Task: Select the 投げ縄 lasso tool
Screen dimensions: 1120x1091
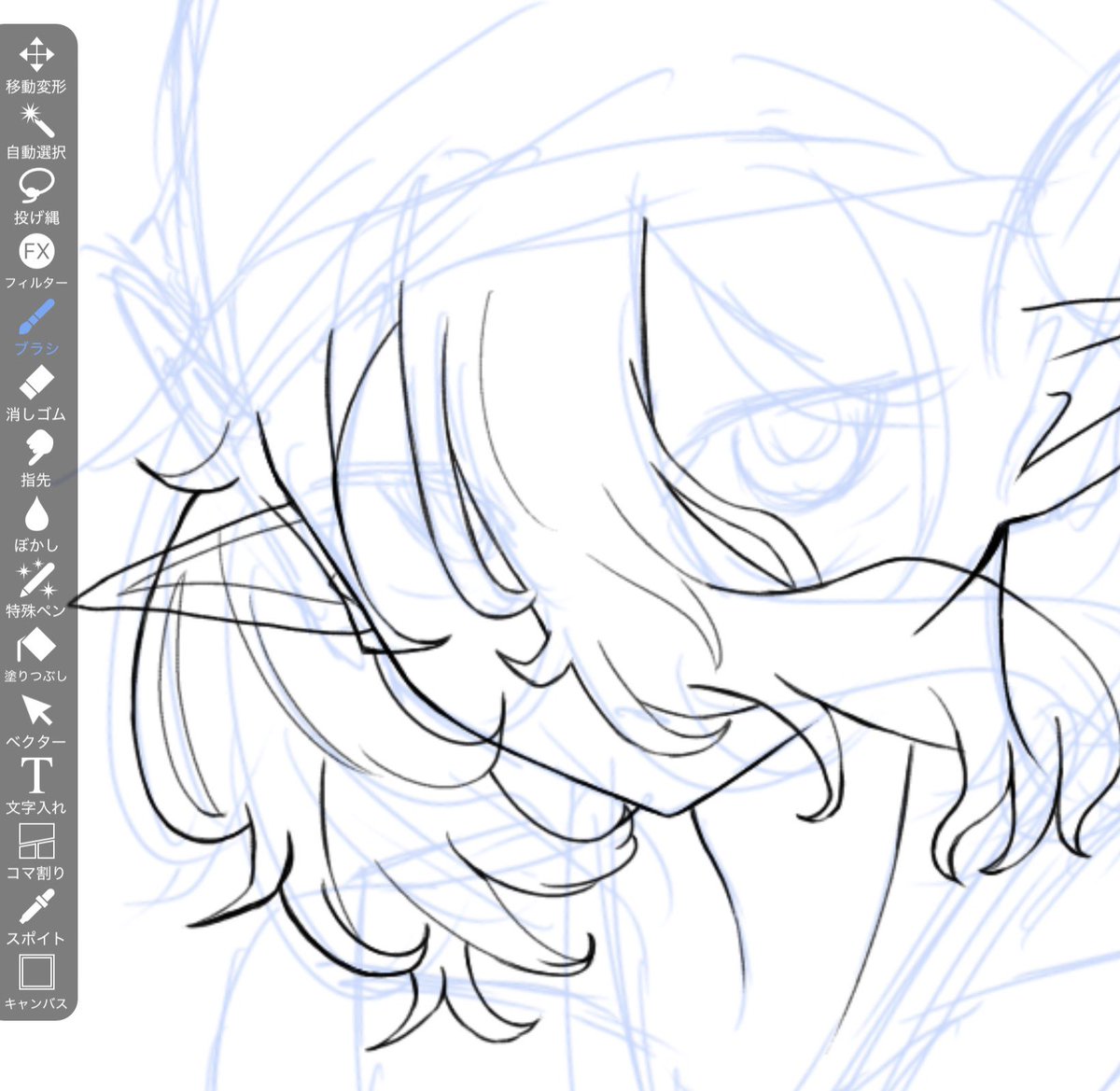Action: pyautogui.click(x=36, y=197)
